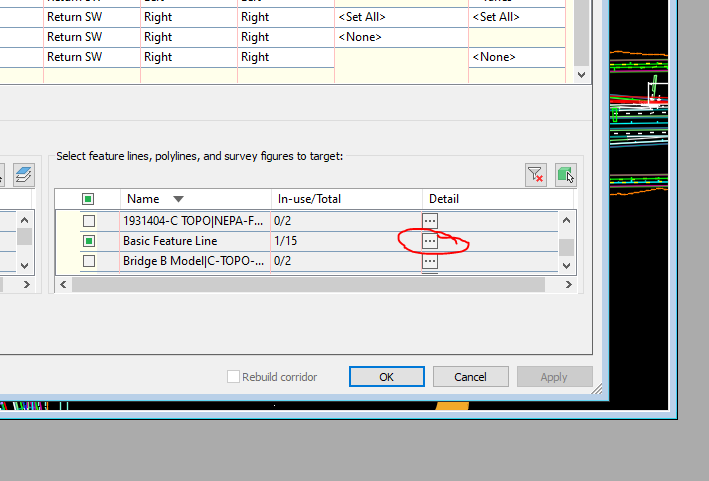Check the 1931404-C TOPO|NEPA-F row checkbox
The width and height of the screenshot is (709, 481).
point(89,221)
